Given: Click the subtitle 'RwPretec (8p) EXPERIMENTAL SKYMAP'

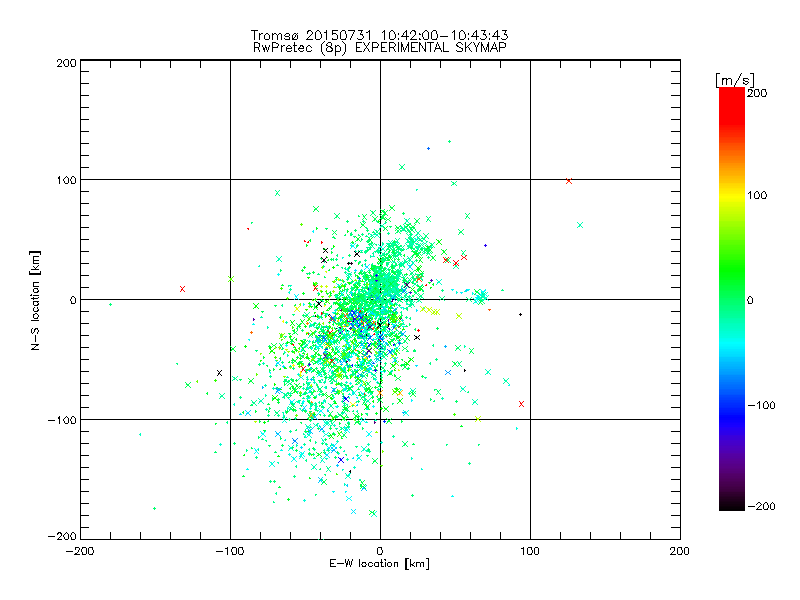Looking at the screenshot, I should coord(380,47).
